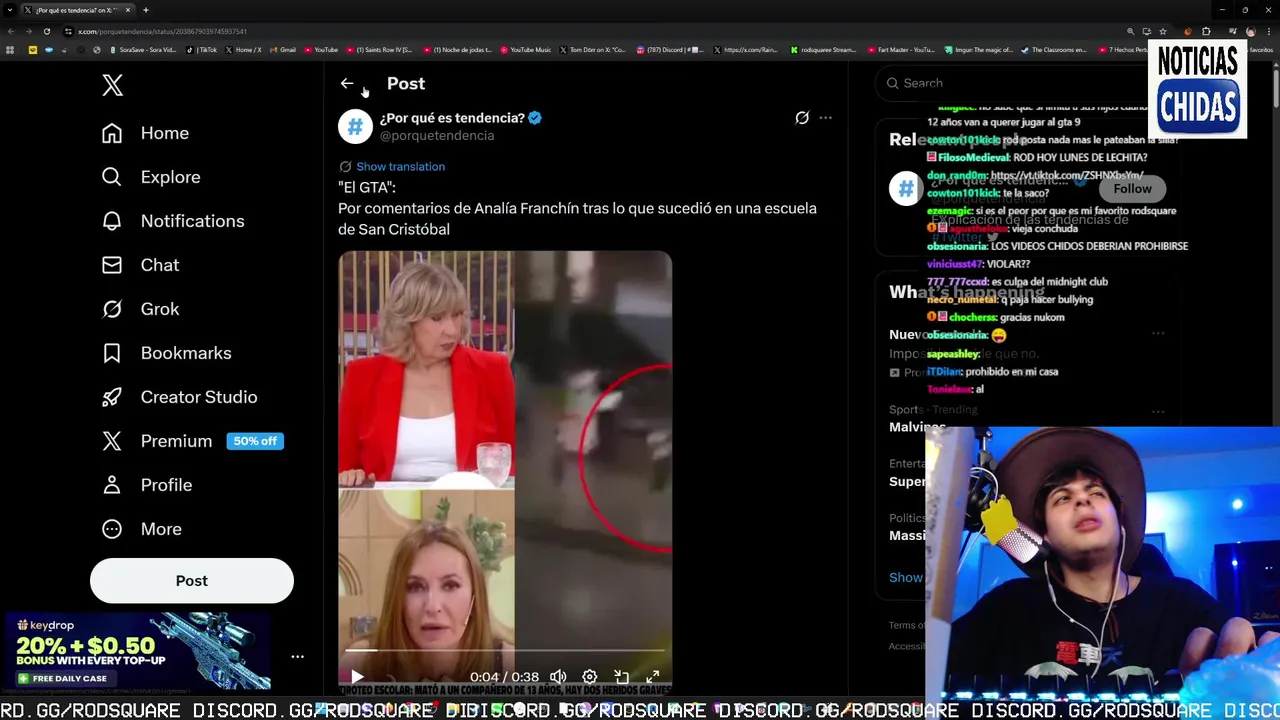Viewport: 1280px width, 720px height.
Task: Click the keydrop ad banner
Action: tap(137, 652)
